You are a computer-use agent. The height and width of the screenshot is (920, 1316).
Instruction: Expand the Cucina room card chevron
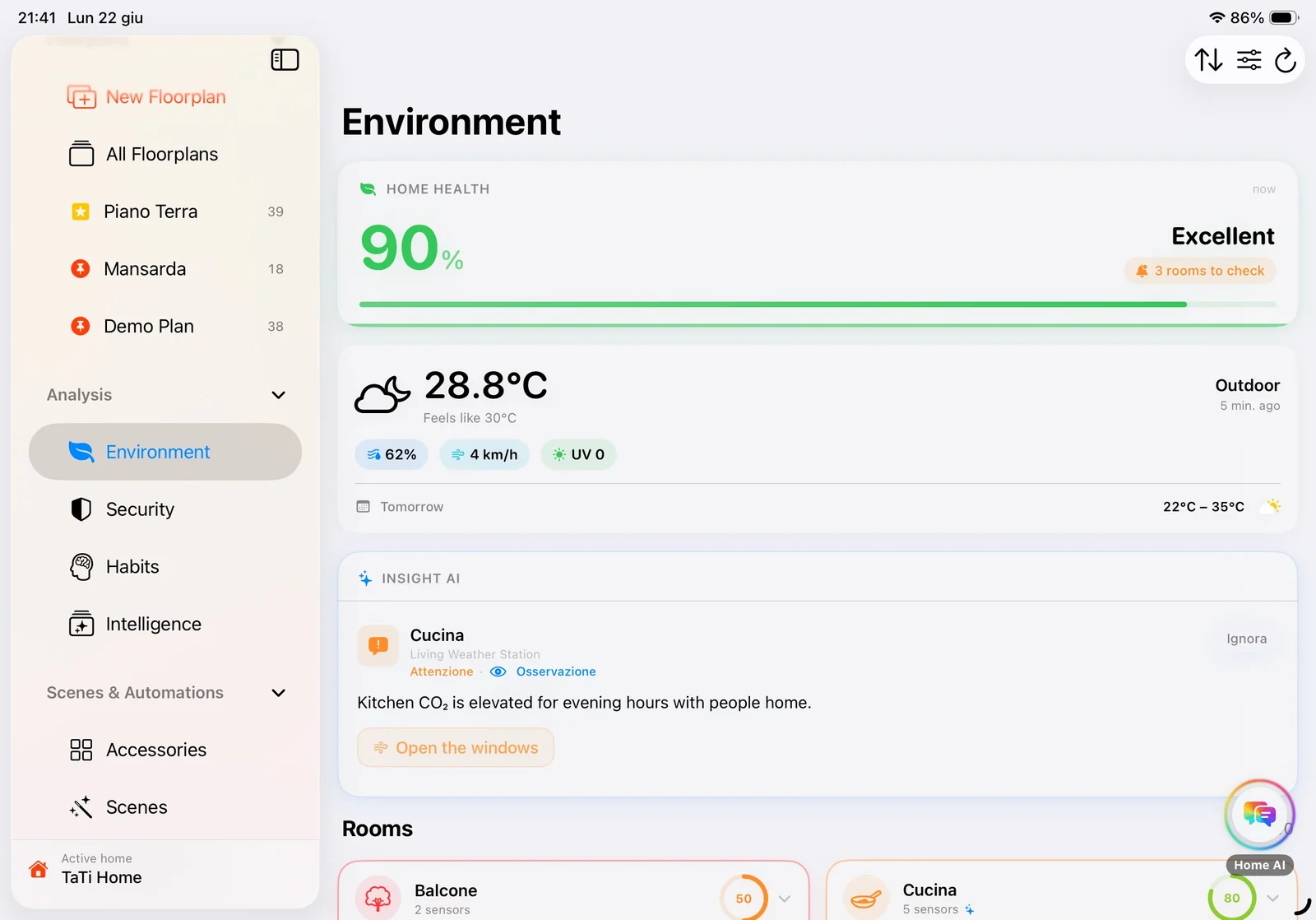tap(1273, 899)
